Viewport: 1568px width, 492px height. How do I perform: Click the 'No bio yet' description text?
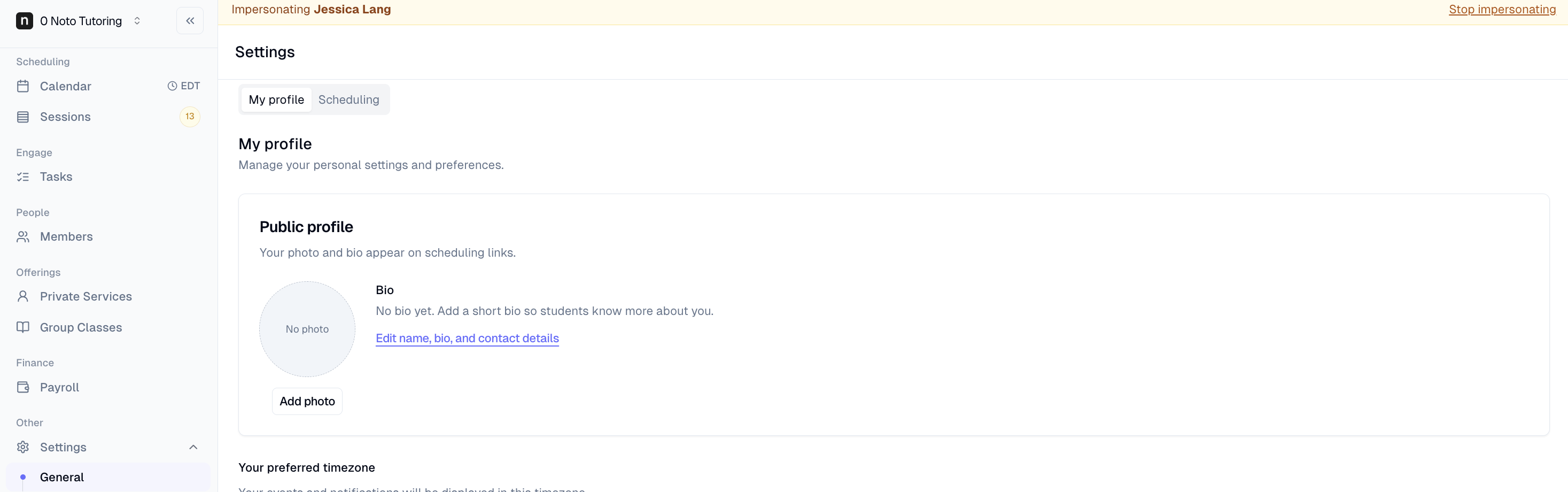point(545,311)
